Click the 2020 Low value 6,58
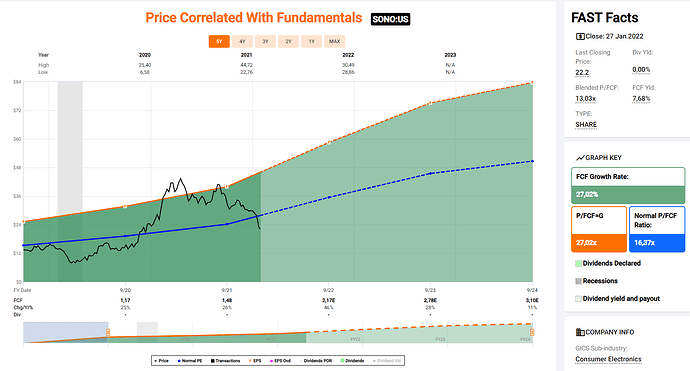The height and width of the screenshot is (371, 690). pos(145,72)
